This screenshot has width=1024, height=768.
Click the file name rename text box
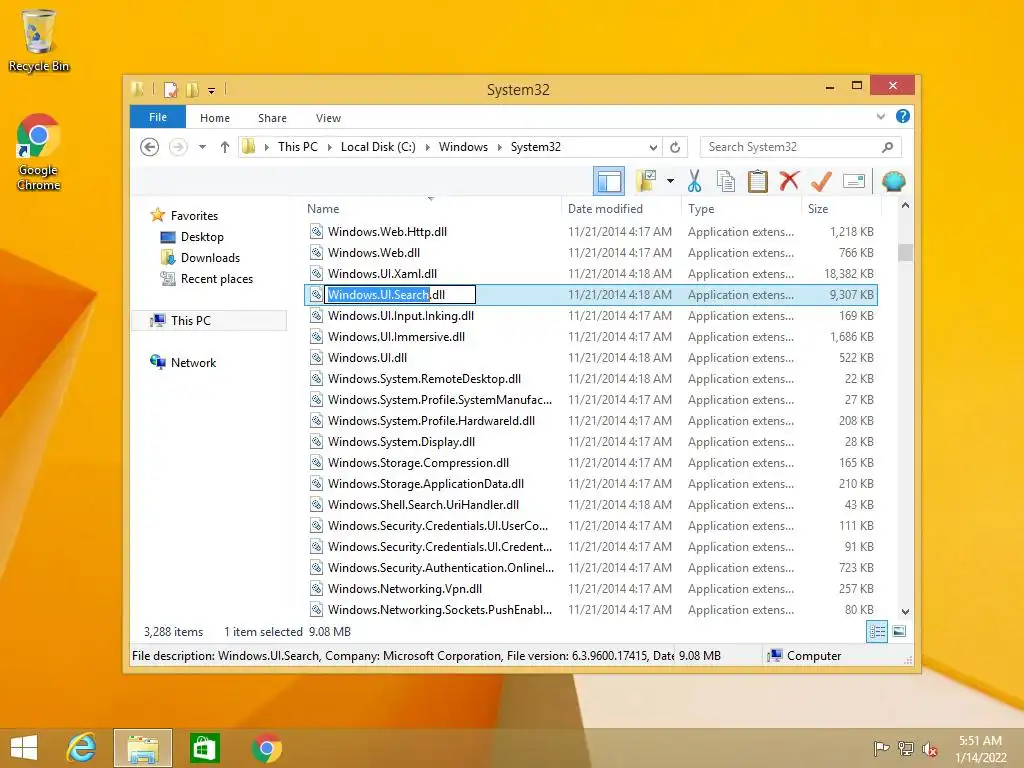click(400, 295)
